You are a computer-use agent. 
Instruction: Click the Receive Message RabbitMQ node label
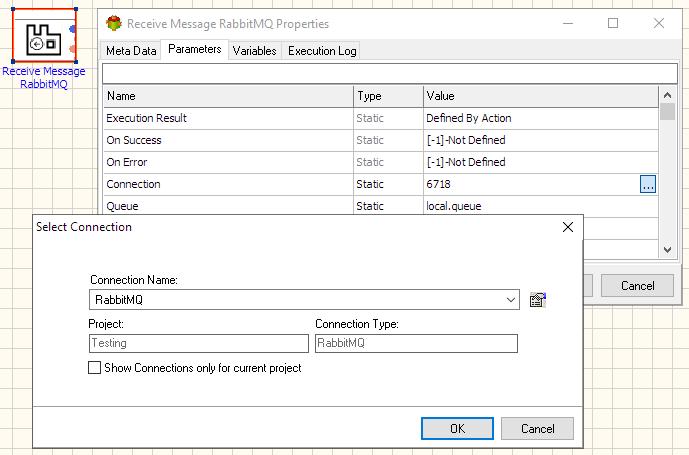[44, 77]
